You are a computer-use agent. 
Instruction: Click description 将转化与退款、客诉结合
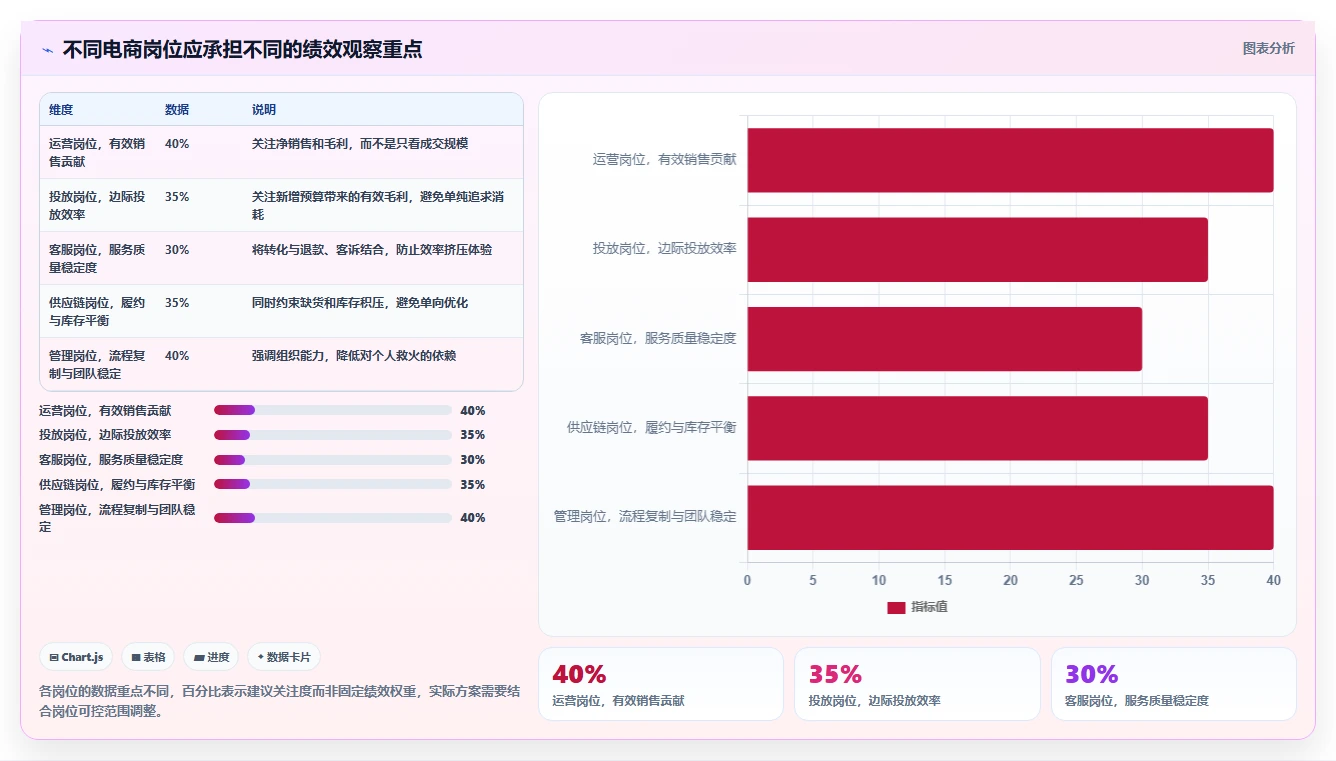pyautogui.click(x=372, y=250)
